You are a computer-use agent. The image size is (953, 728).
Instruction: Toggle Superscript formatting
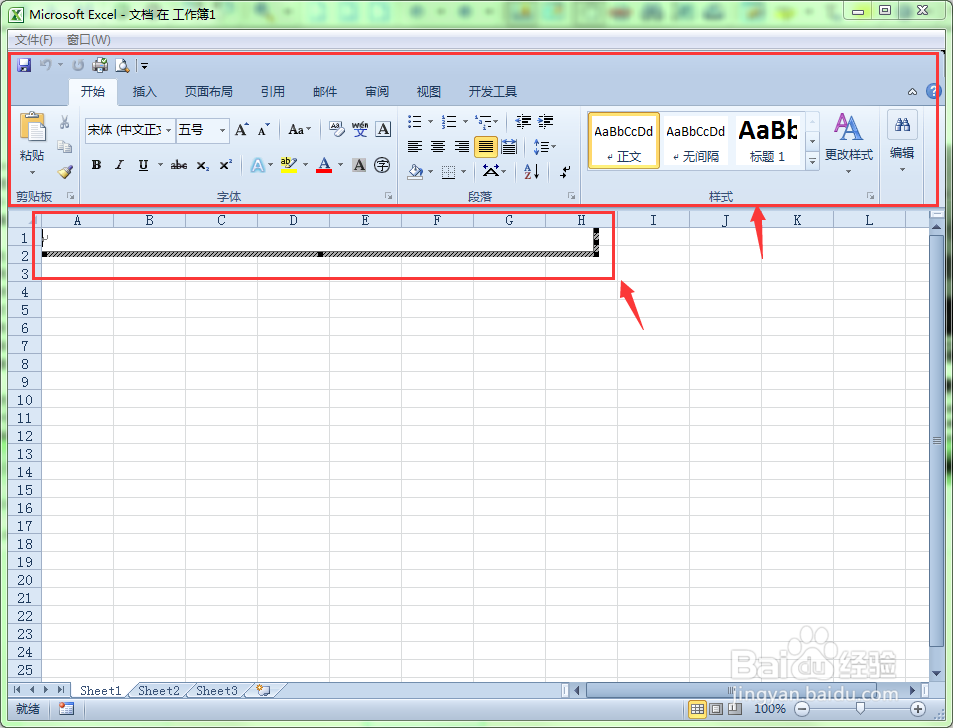point(225,165)
